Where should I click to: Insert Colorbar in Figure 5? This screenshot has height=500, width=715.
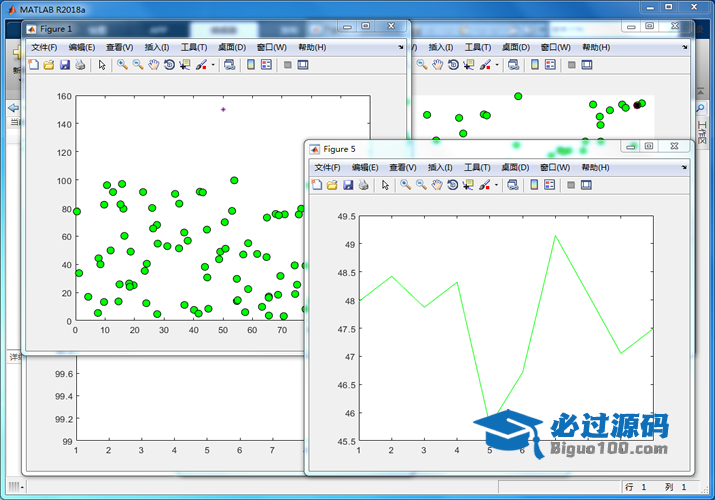[534, 185]
